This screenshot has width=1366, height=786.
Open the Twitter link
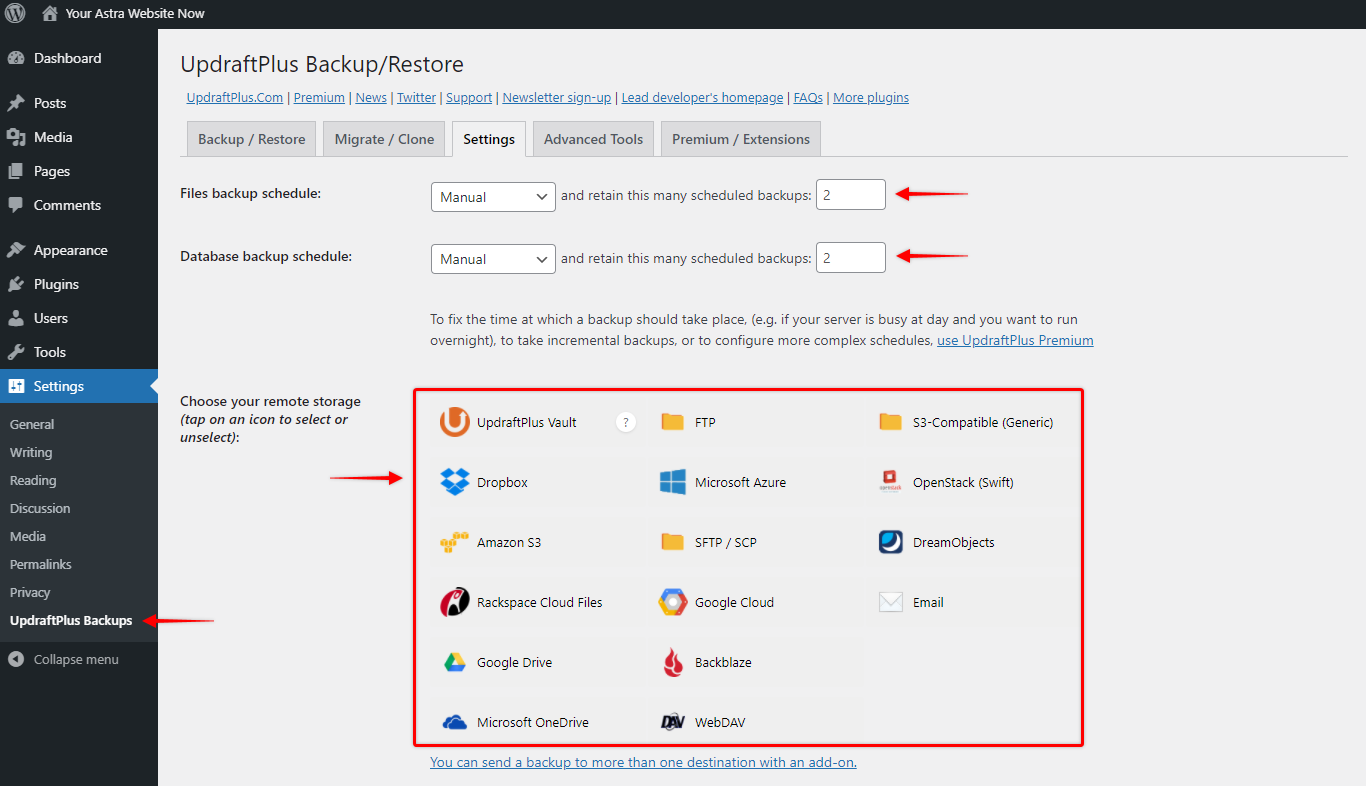click(416, 98)
